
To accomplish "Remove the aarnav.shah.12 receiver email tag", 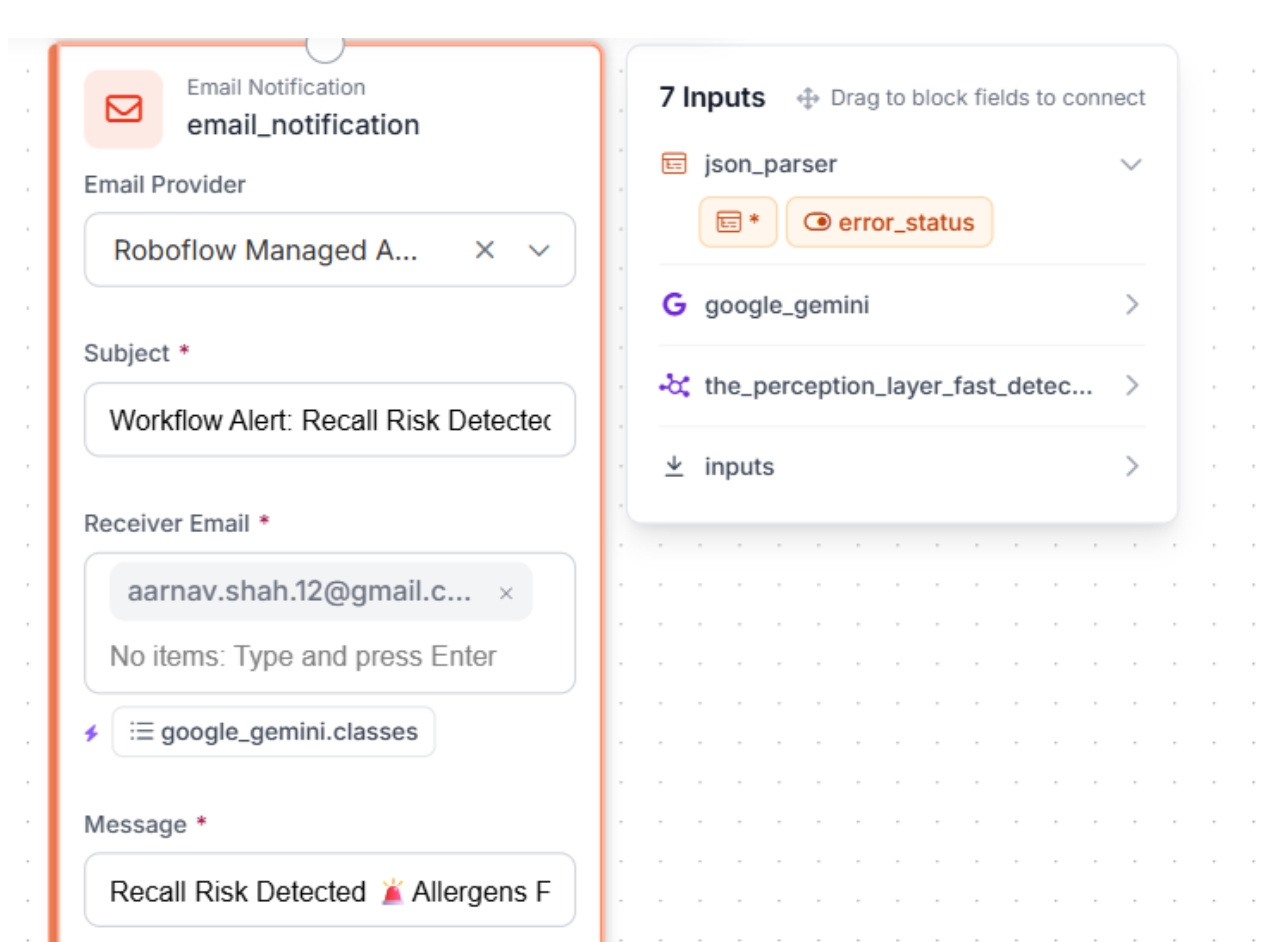I will 506,593.
